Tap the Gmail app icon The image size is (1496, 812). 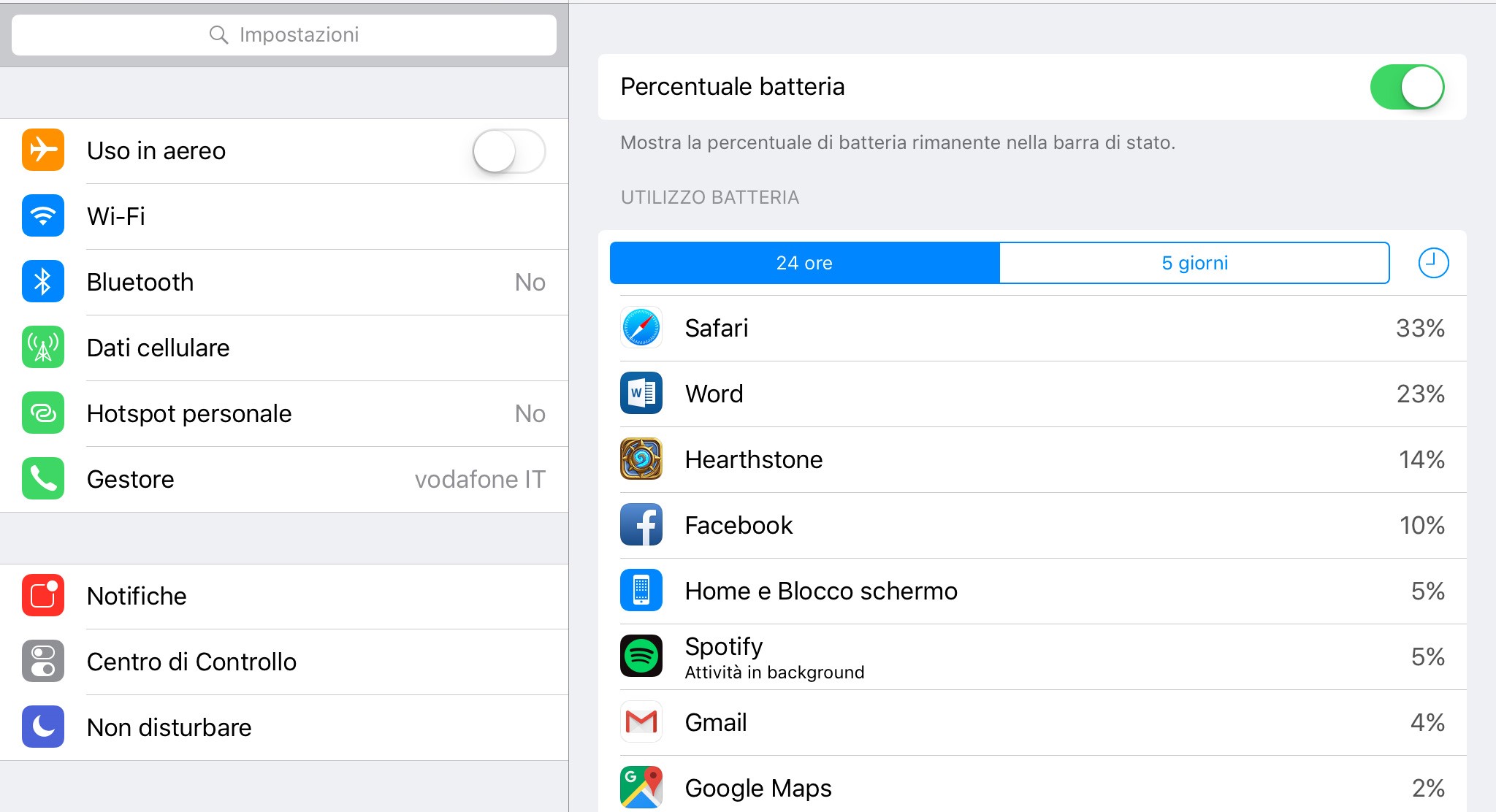click(x=641, y=721)
